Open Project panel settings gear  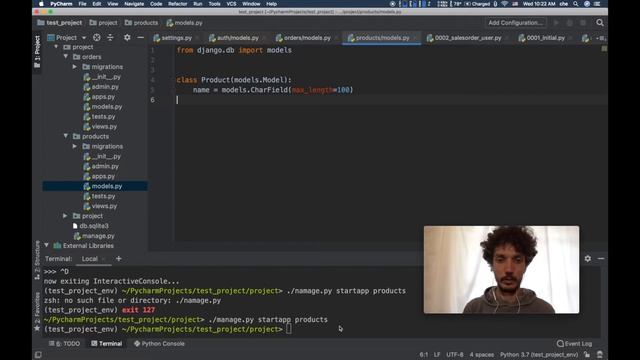click(x=127, y=38)
